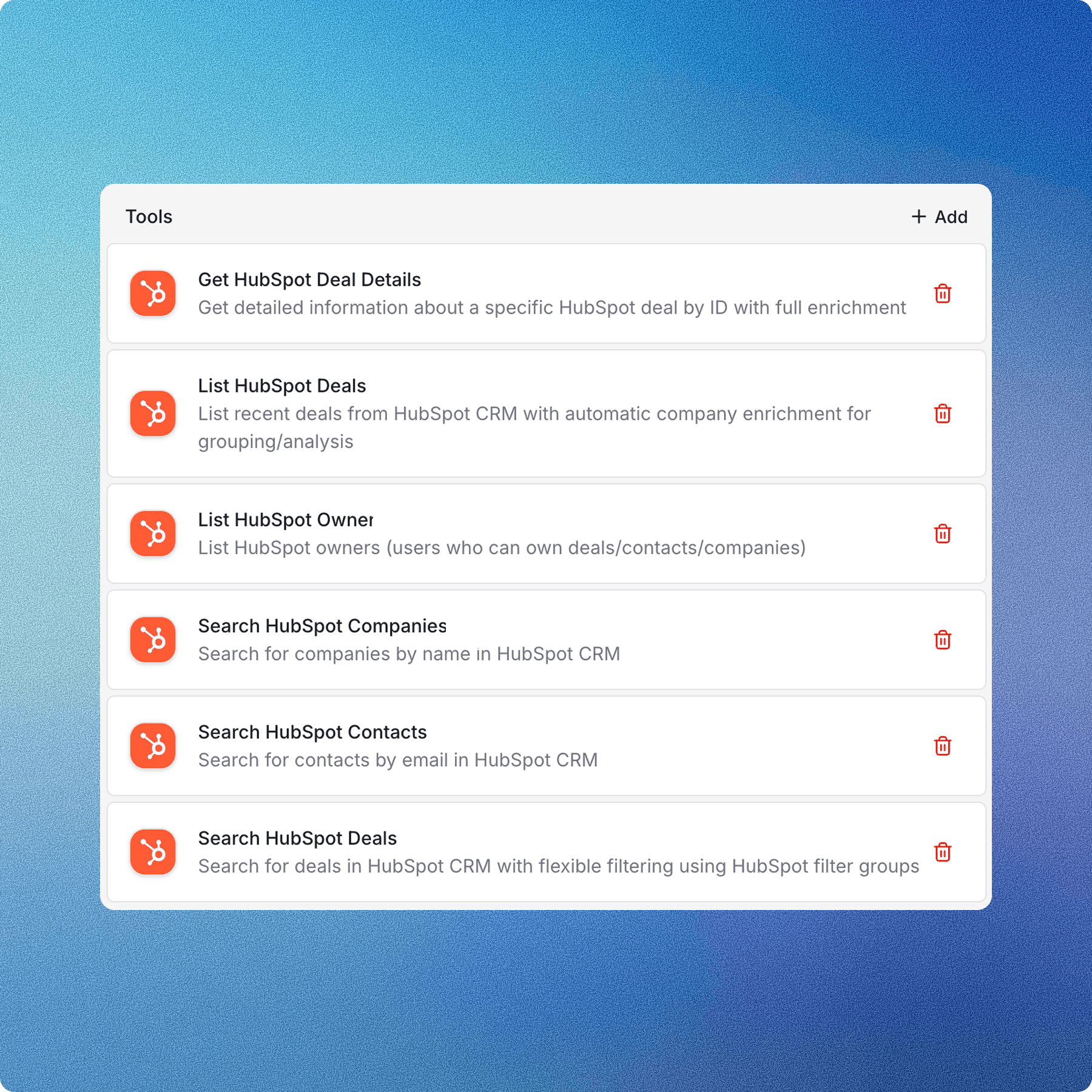Click the Tools panel heading
This screenshot has height=1092, width=1092.
tap(149, 217)
